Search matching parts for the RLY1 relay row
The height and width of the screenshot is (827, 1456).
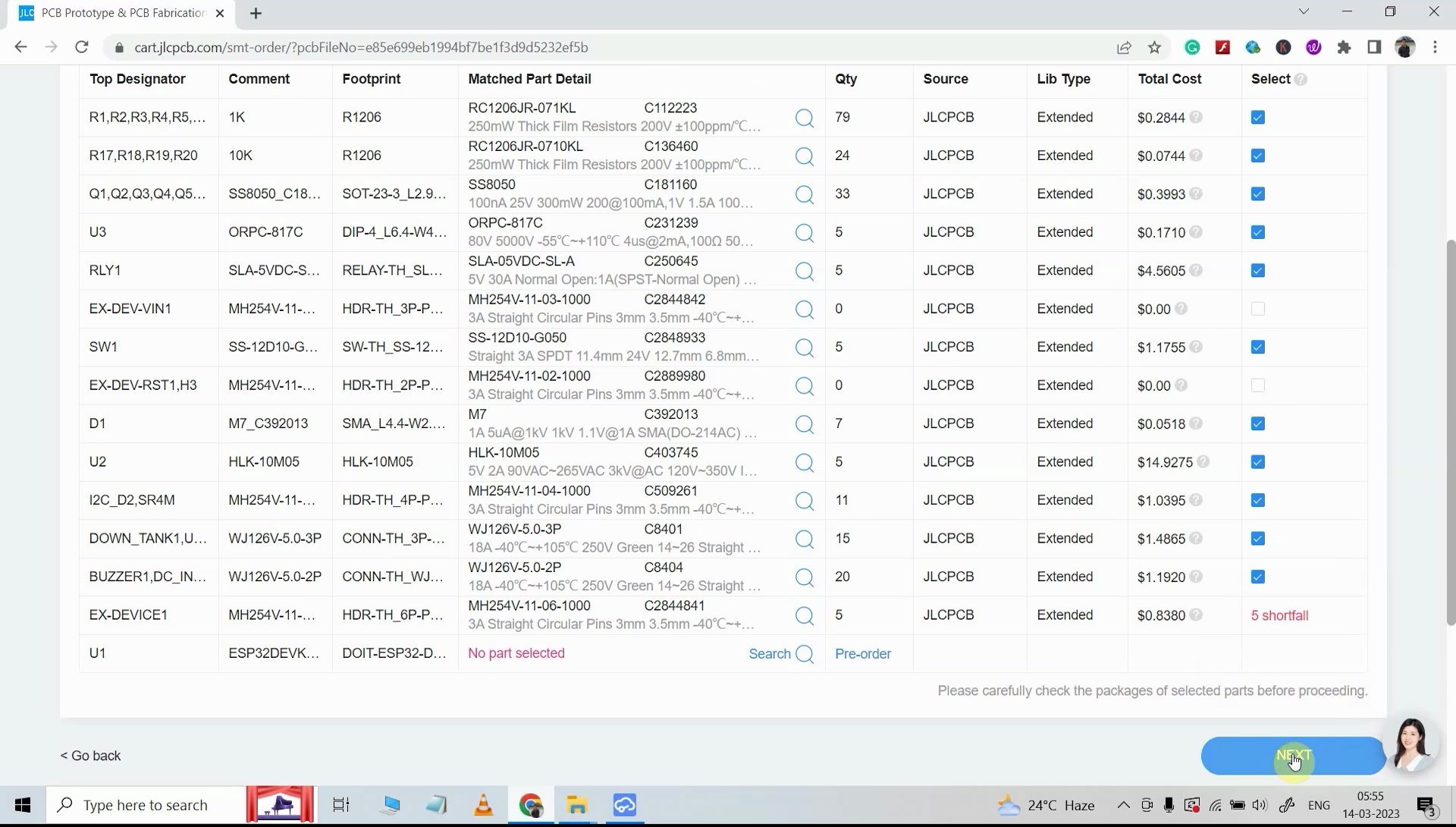pos(805,271)
